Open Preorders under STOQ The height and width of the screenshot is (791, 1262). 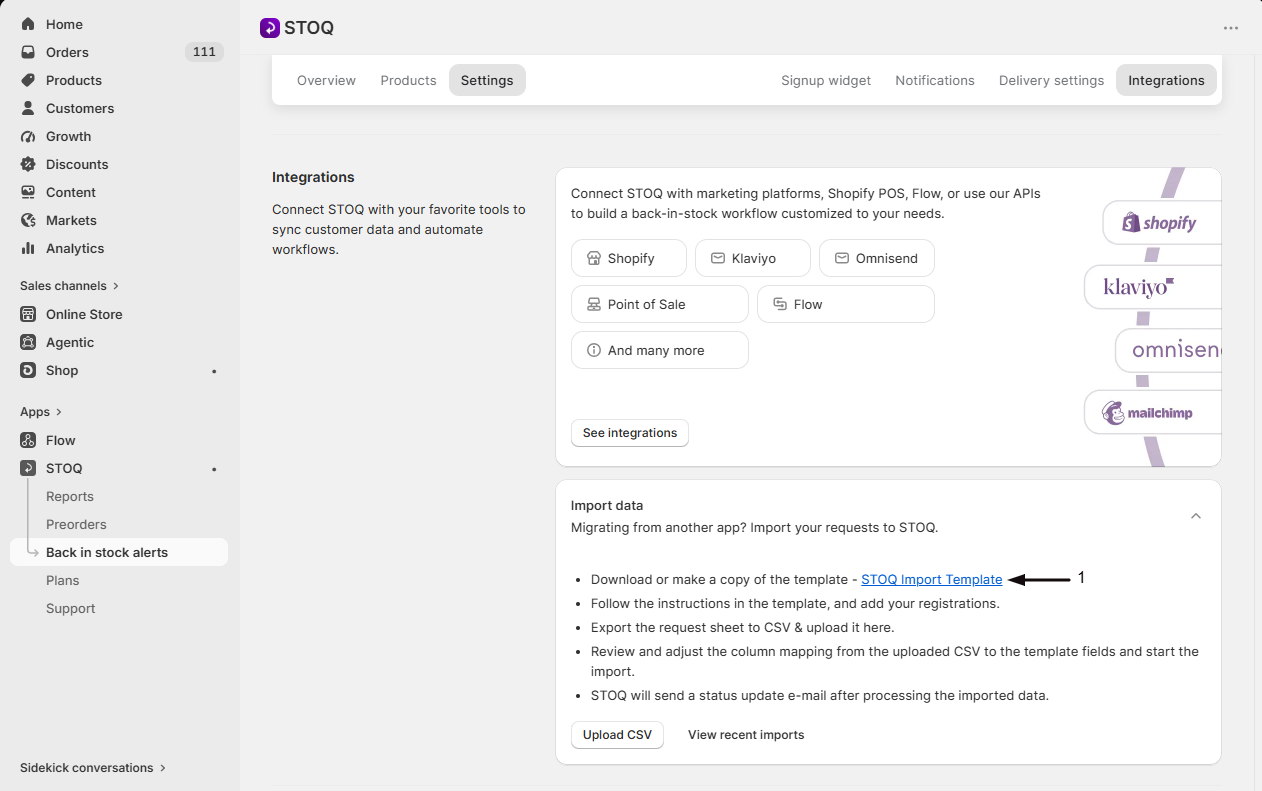[76, 524]
